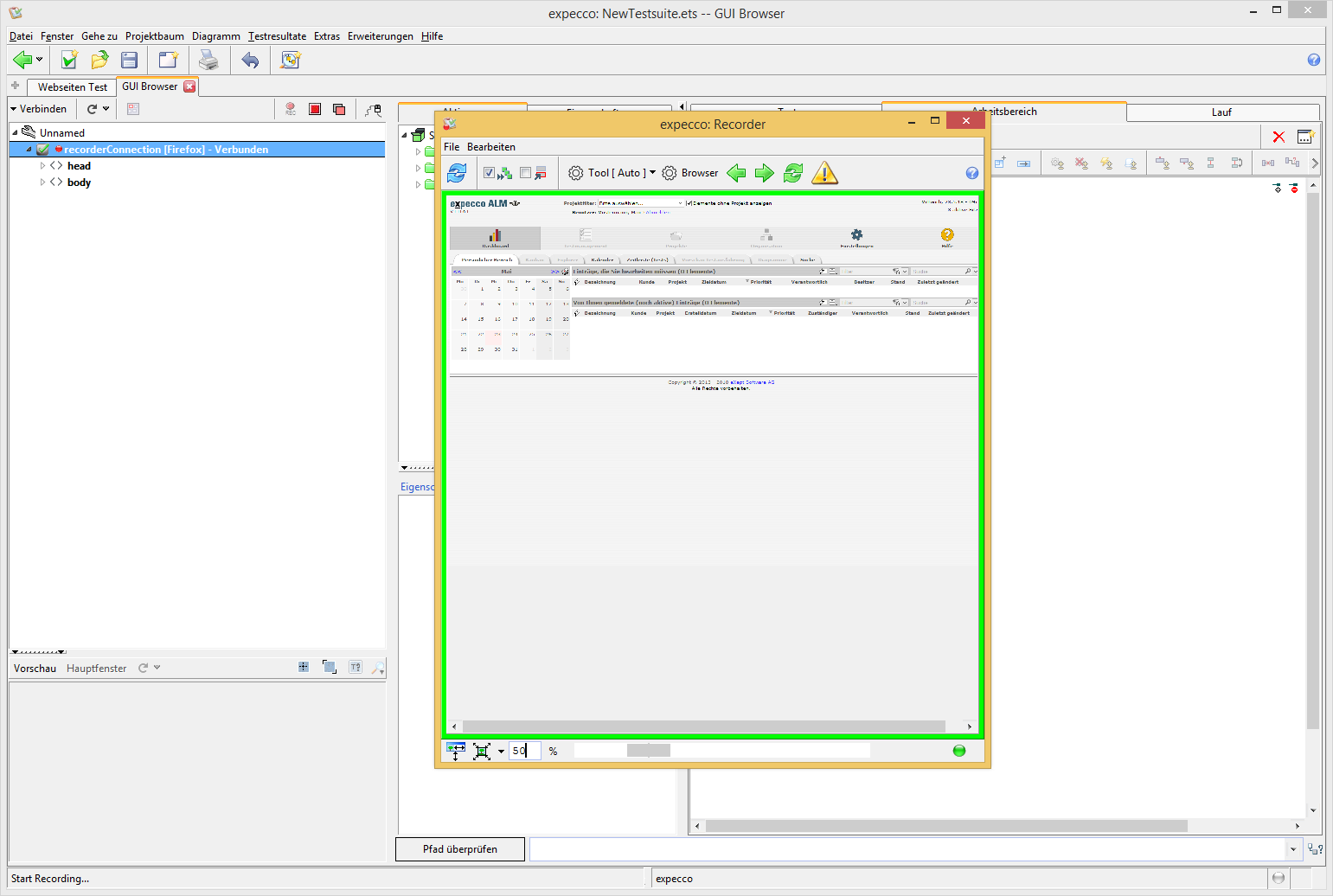
Task: Click the yellow warning triangle icon
Action: [824, 173]
